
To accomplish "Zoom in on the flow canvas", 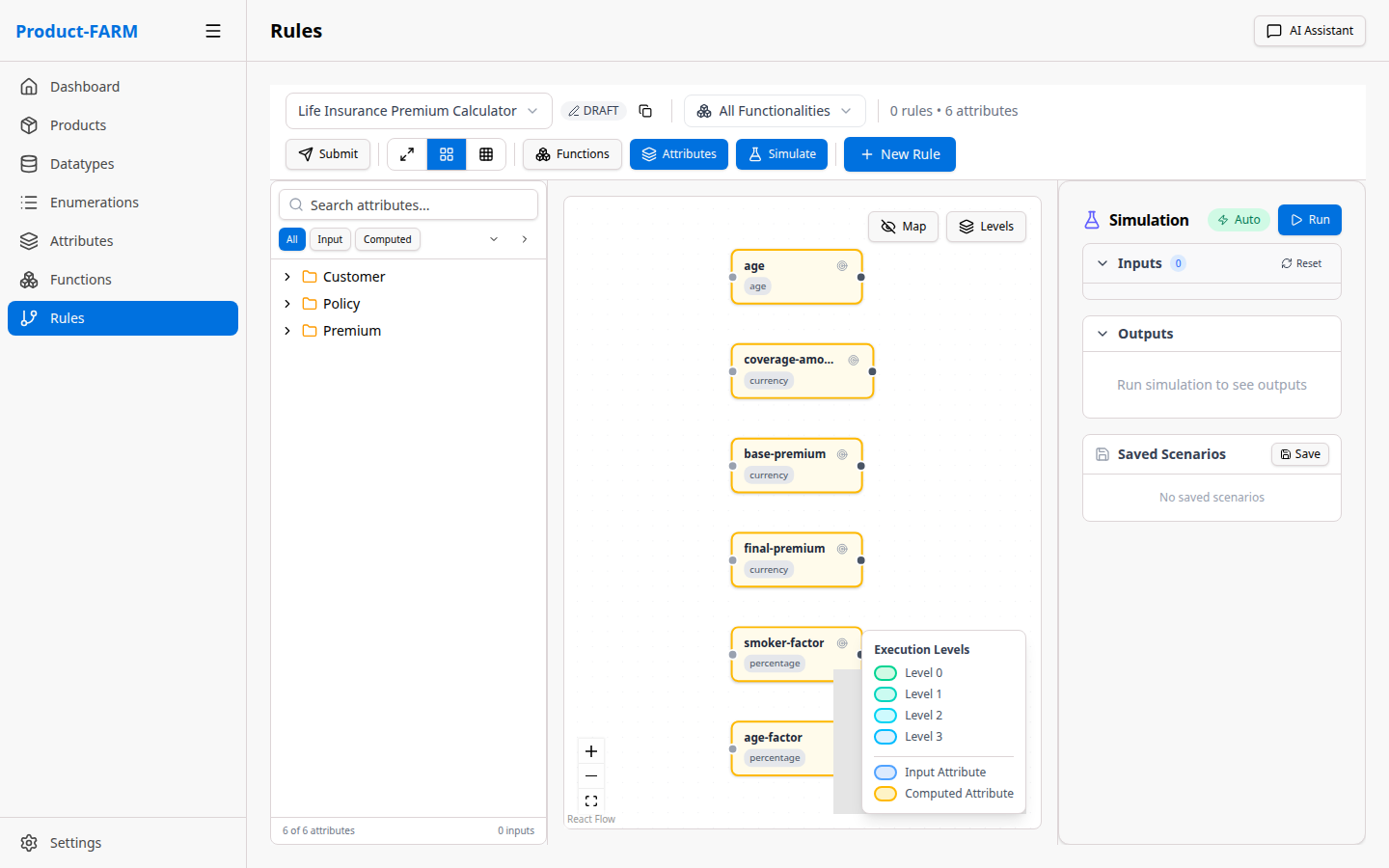I will (591, 751).
